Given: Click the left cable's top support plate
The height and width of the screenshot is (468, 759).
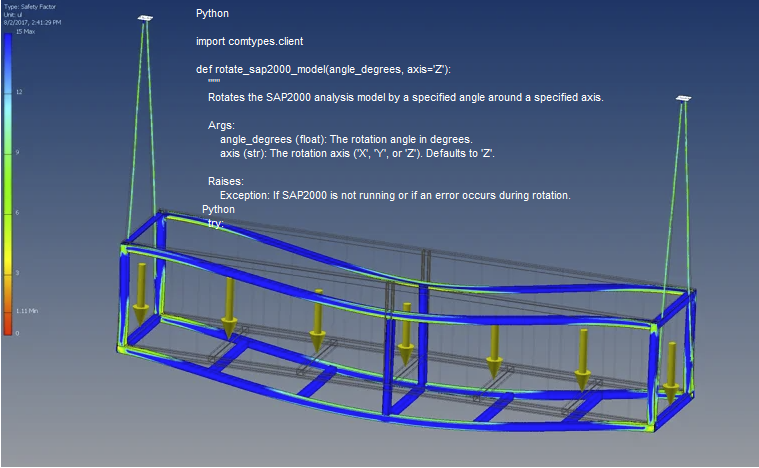Looking at the screenshot, I should click(146, 18).
